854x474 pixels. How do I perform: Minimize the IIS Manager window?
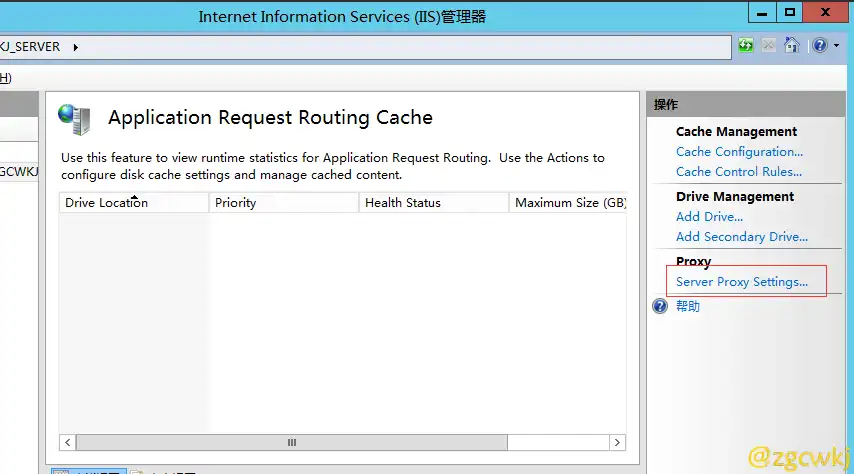(x=762, y=13)
